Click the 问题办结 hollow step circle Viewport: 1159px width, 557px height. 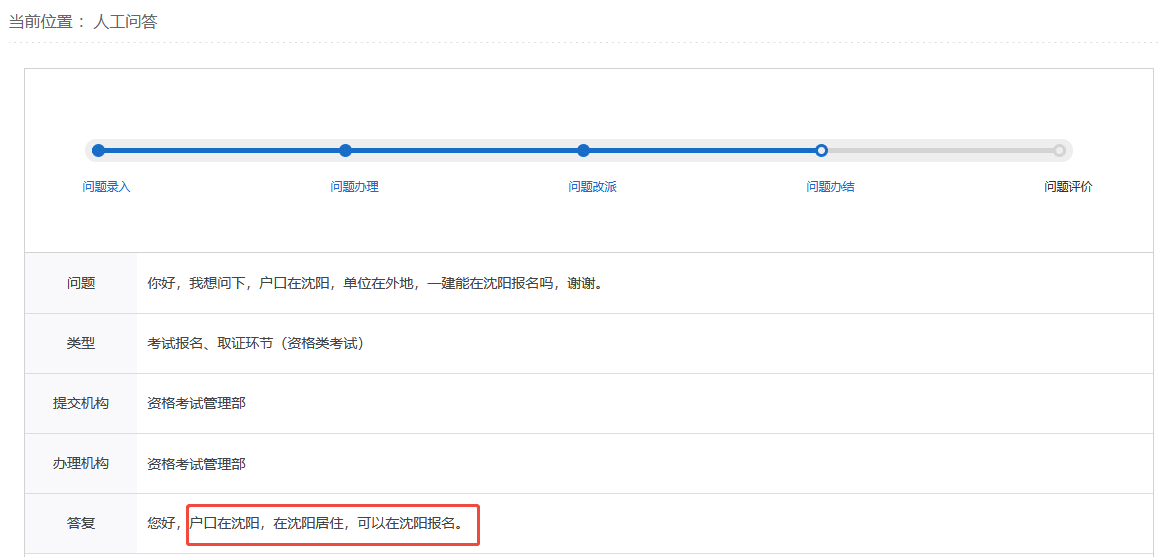[x=821, y=151]
